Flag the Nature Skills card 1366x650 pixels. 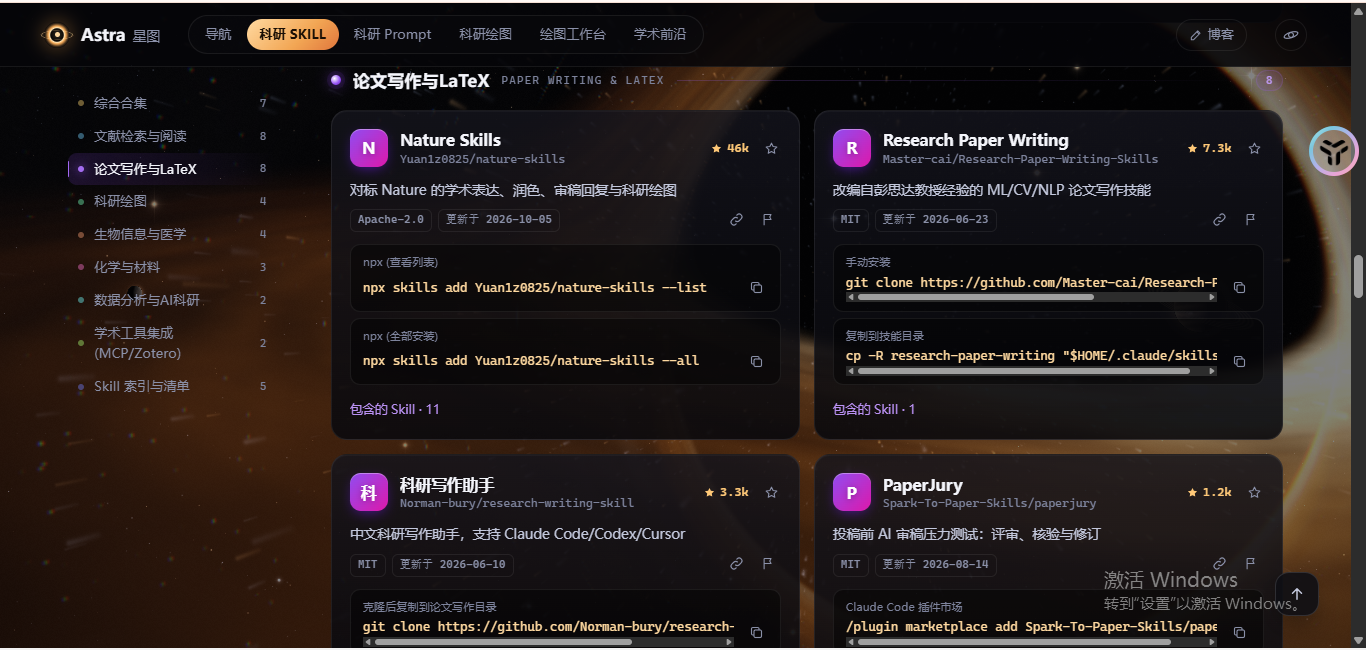(x=767, y=219)
